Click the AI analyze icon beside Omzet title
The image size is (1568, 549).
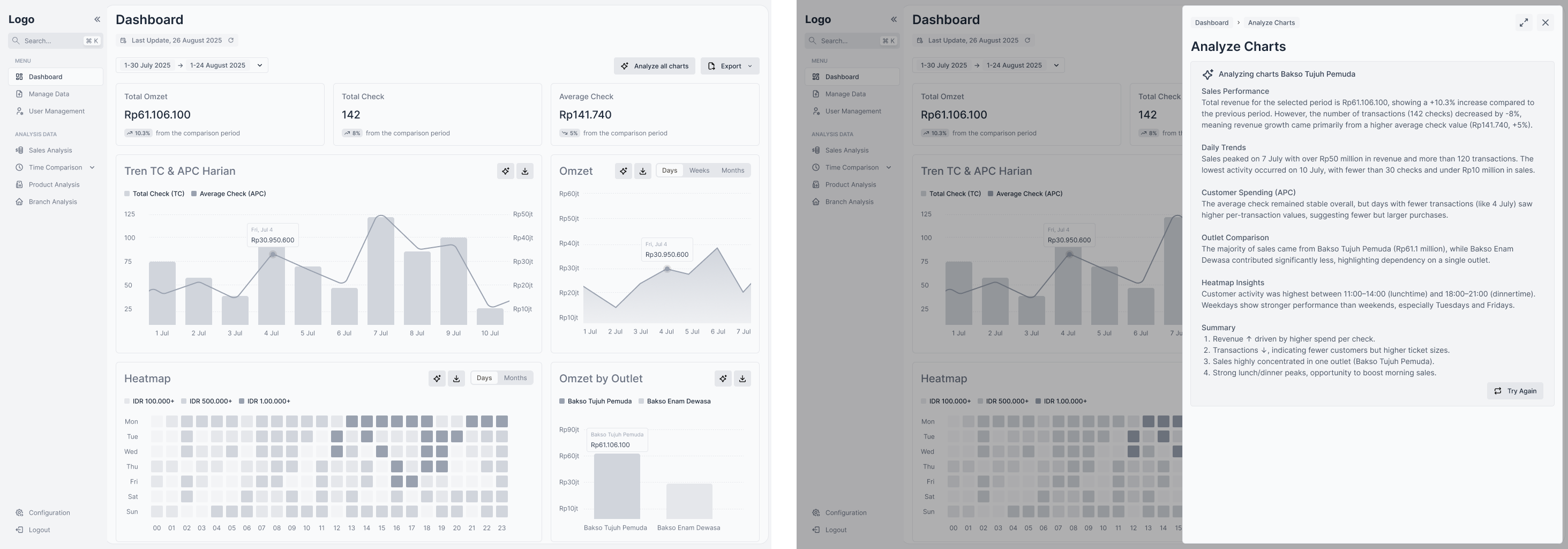[622, 171]
